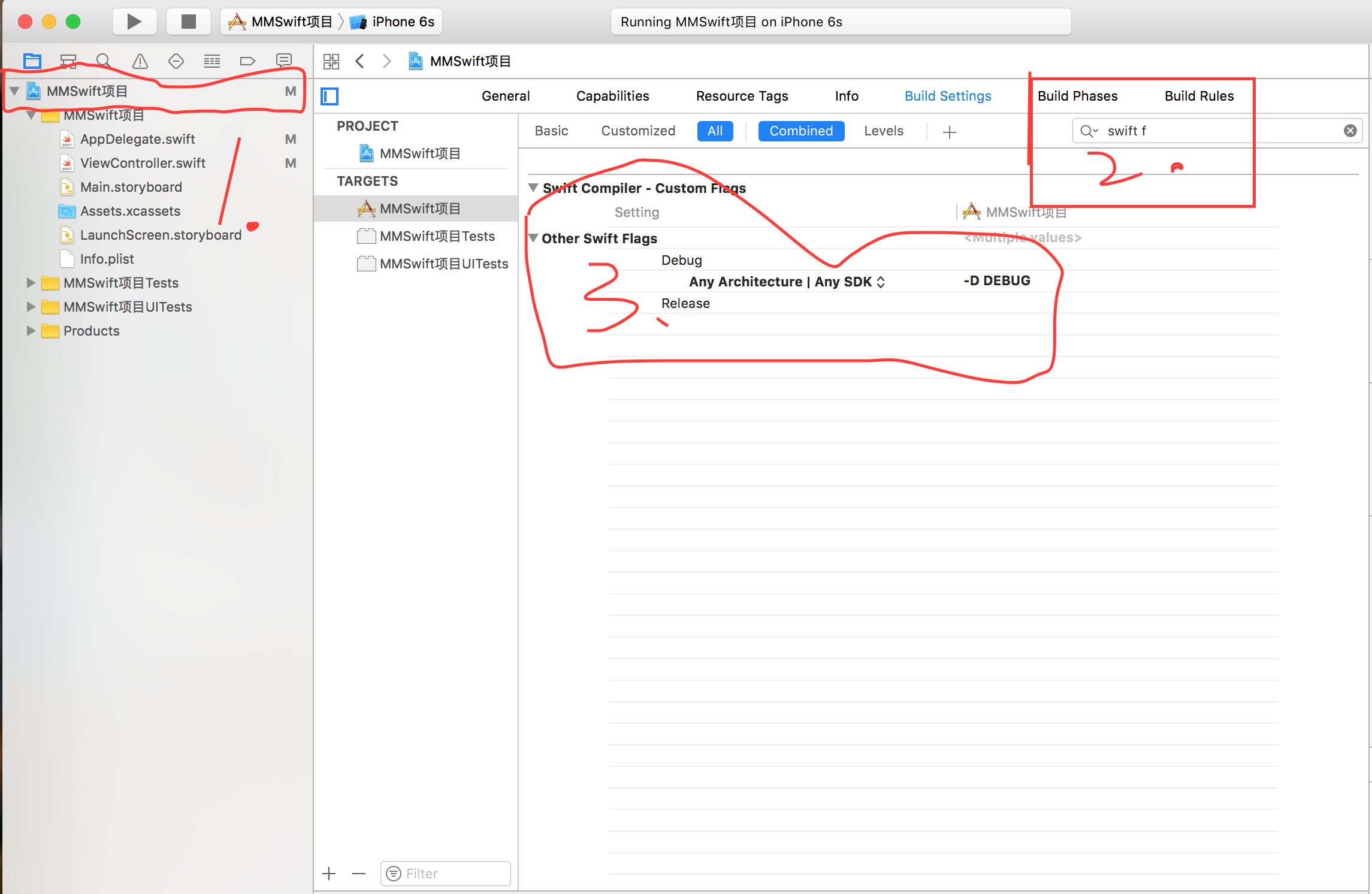
Task: Select MMSwift项目Tests target
Action: click(427, 236)
